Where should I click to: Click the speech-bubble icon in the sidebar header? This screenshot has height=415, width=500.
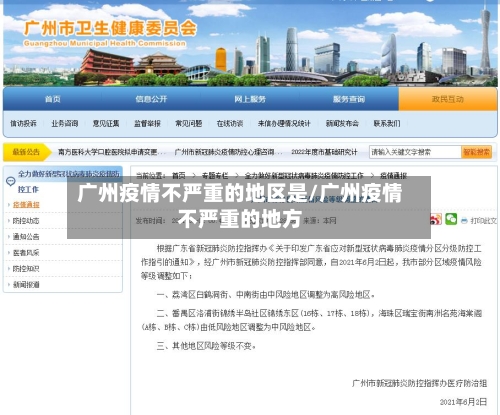pos(11,181)
